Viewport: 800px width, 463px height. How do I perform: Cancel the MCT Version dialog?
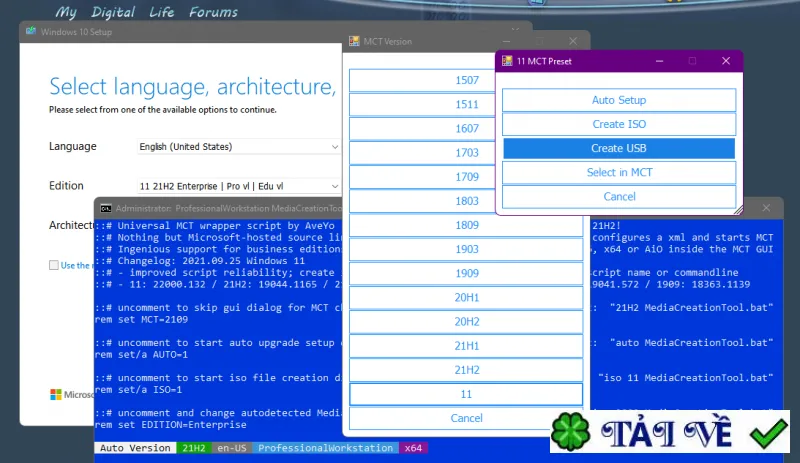click(x=466, y=418)
